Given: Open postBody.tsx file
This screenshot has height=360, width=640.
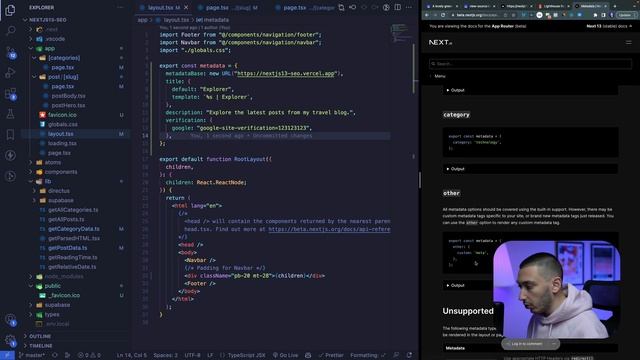Looking at the screenshot, I should click(69, 96).
